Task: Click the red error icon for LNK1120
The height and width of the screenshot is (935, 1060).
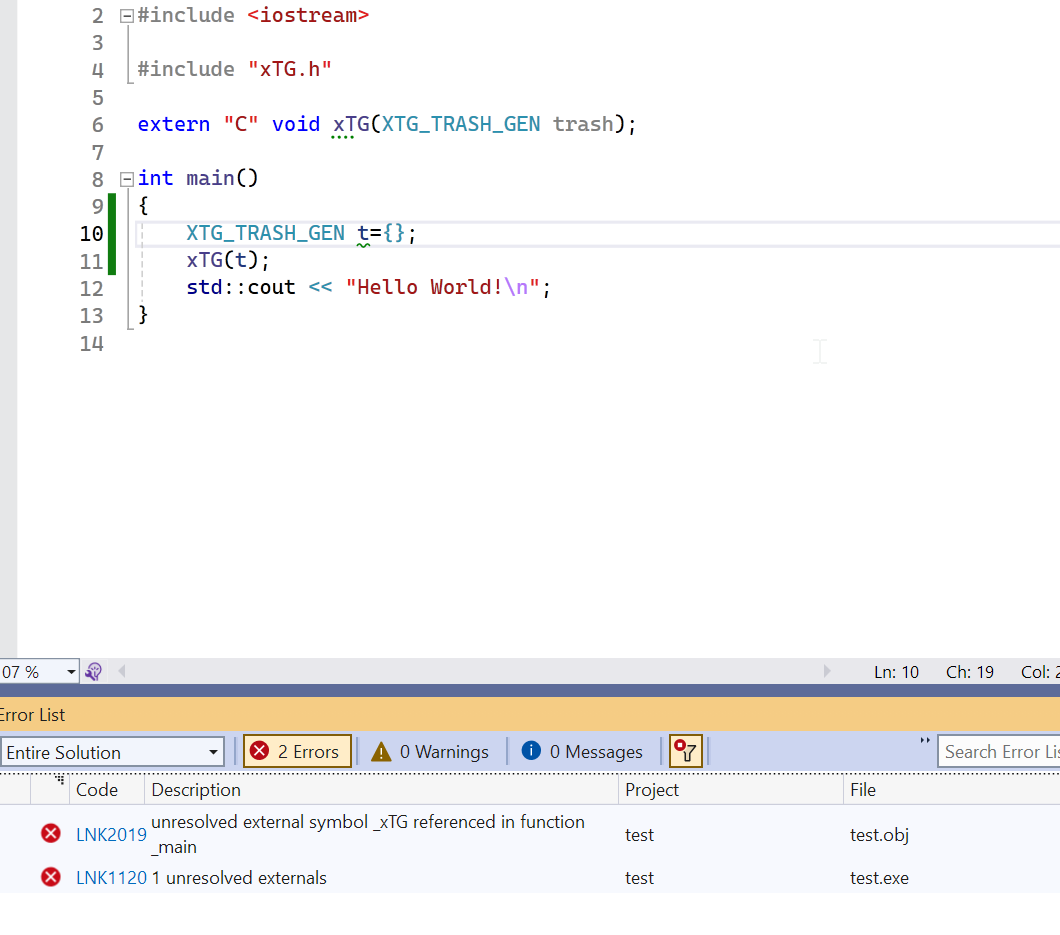Action: click(50, 877)
